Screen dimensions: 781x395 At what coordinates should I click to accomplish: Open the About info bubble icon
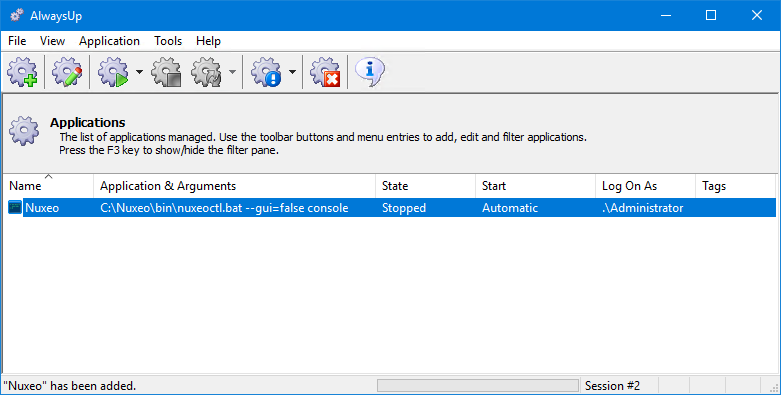[370, 73]
